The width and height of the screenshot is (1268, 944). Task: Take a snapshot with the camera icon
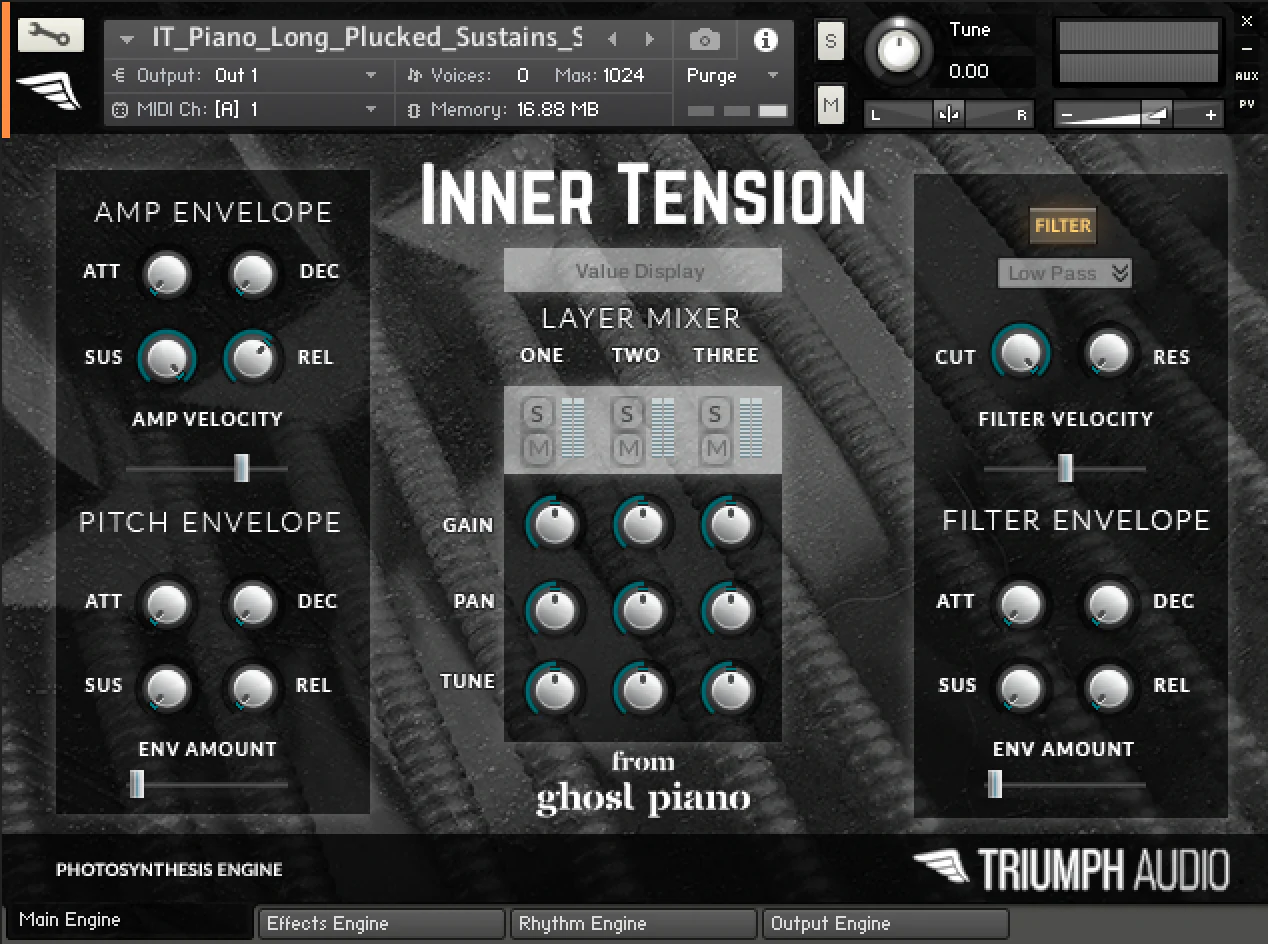click(x=705, y=40)
